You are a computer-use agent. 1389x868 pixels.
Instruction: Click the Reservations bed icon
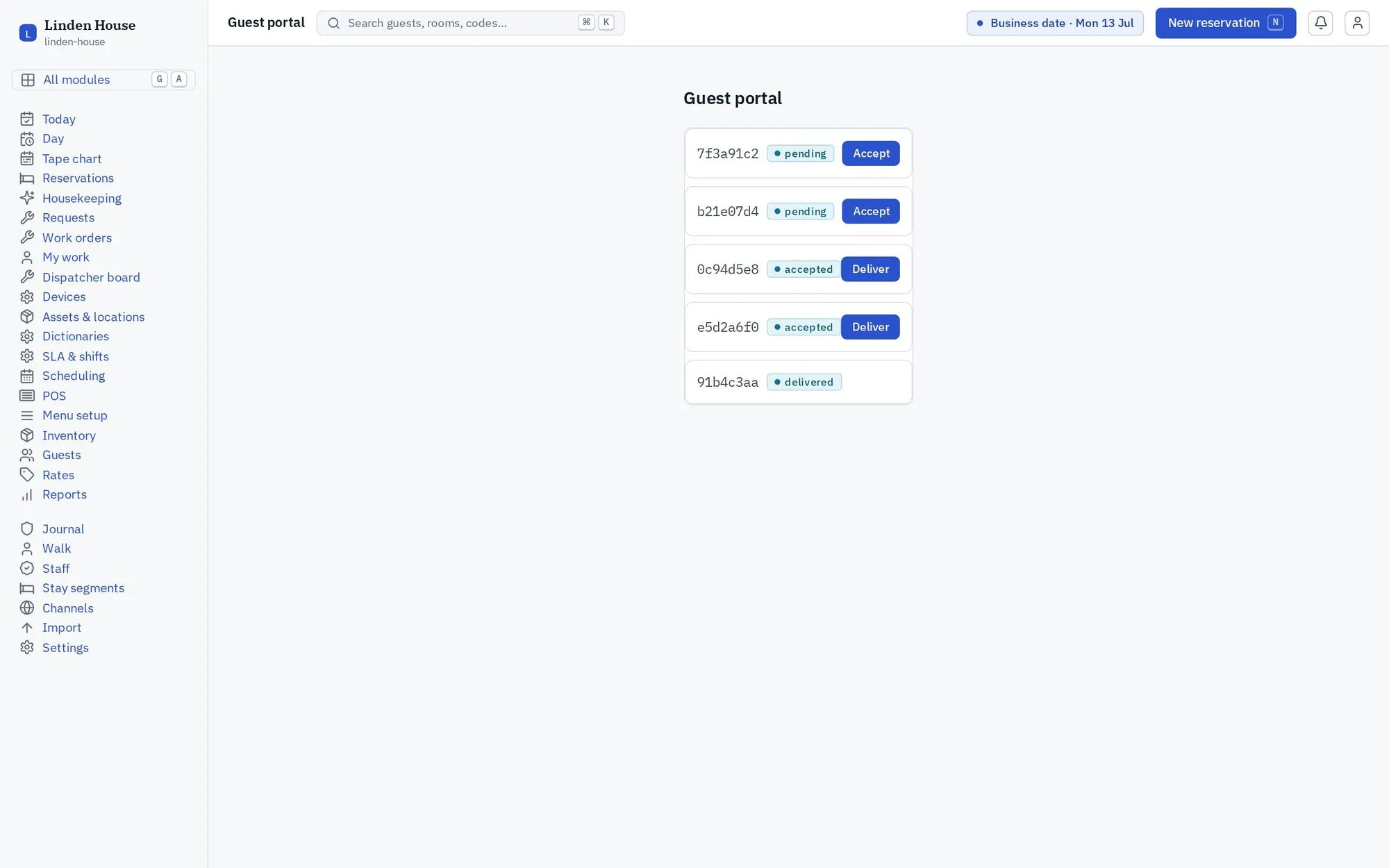click(x=27, y=178)
